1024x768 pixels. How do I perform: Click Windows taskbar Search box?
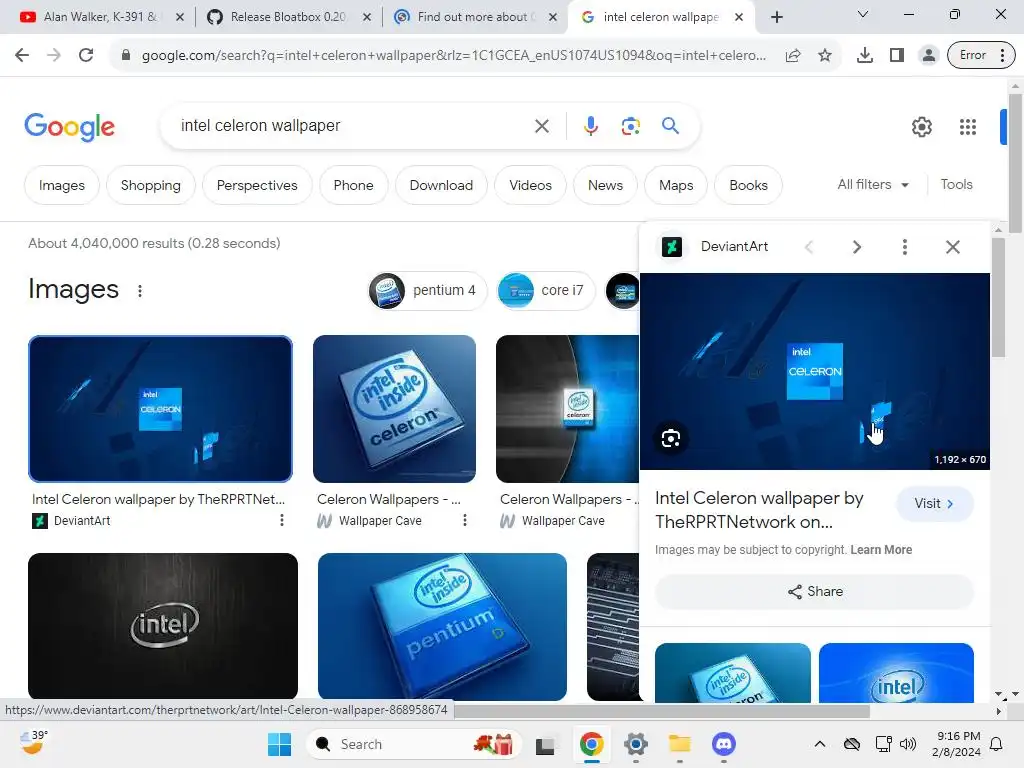413,744
